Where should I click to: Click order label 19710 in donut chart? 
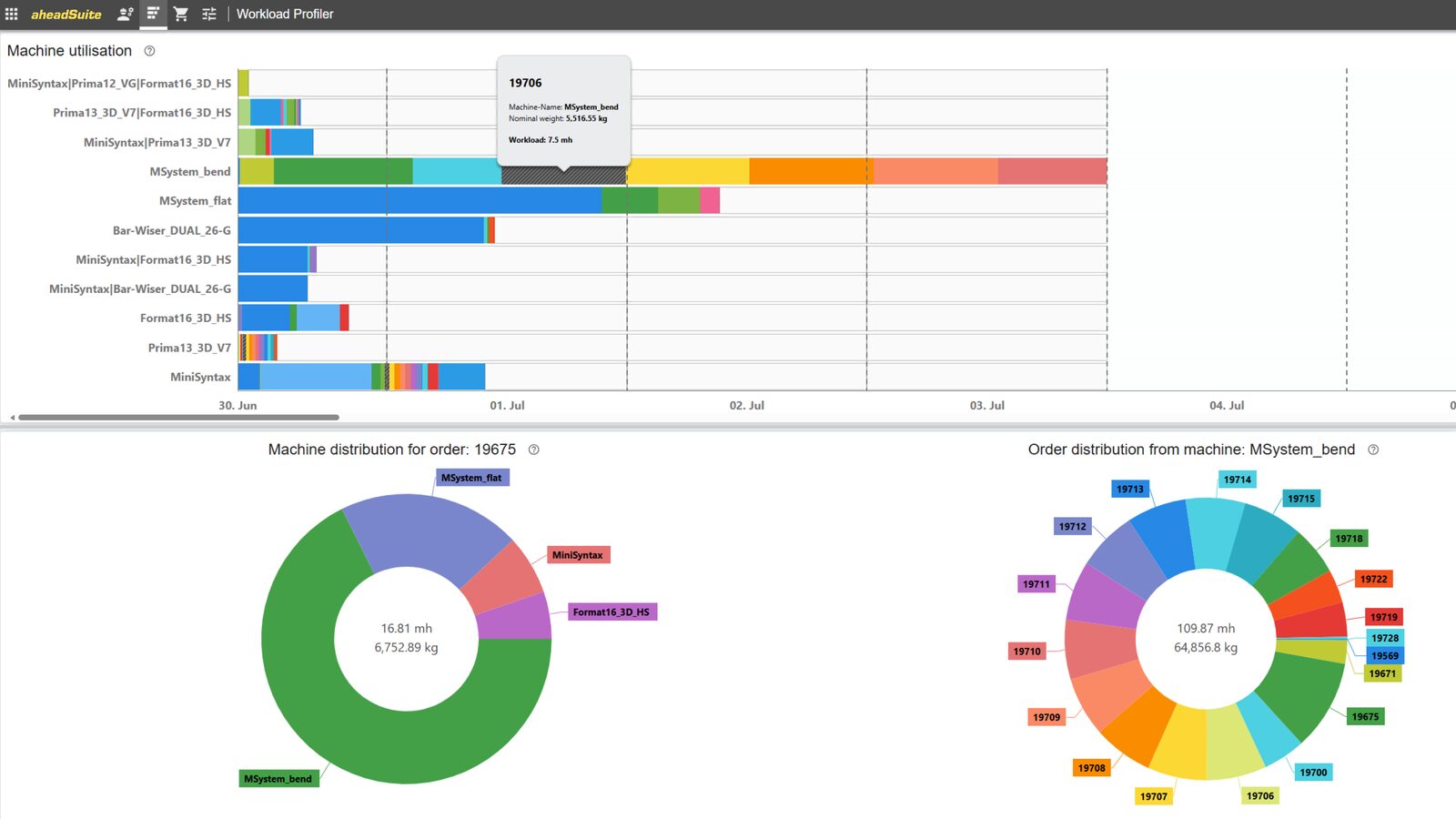pyautogui.click(x=1027, y=652)
